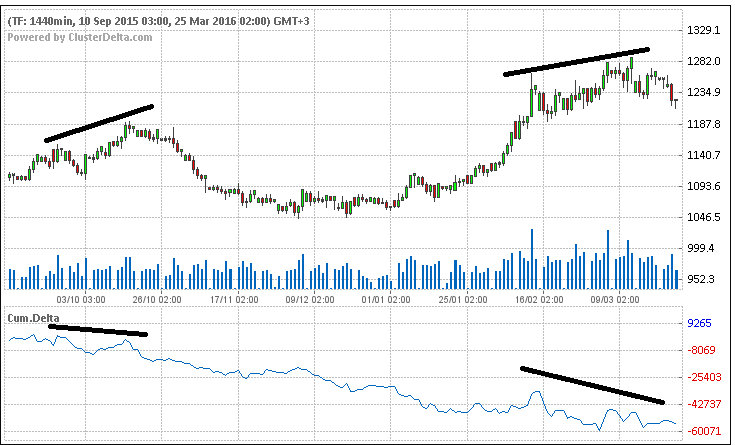This screenshot has width=735, height=445.
Task: Click the '17/11 02:00' date label
Action: tap(233, 300)
